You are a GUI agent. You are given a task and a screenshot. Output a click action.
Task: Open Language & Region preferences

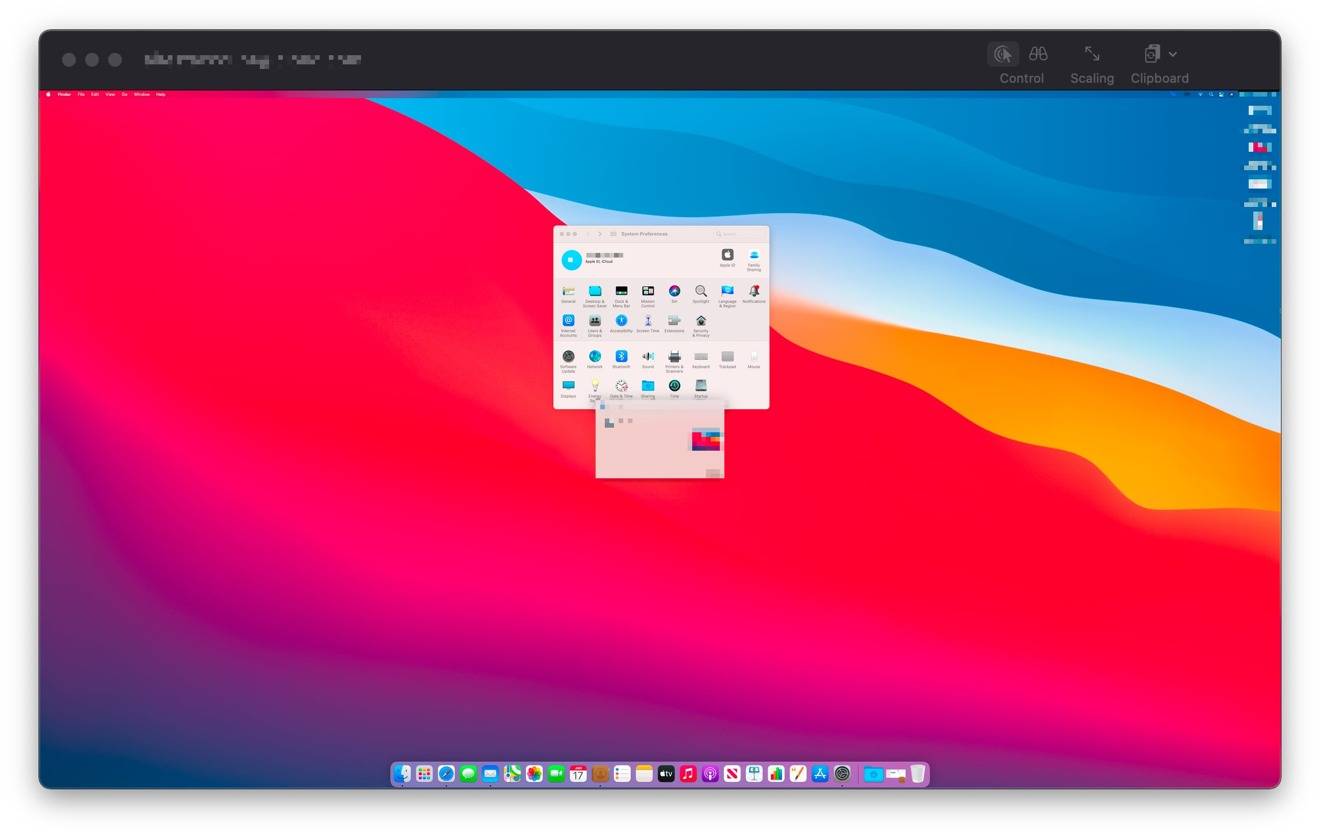click(x=727, y=295)
